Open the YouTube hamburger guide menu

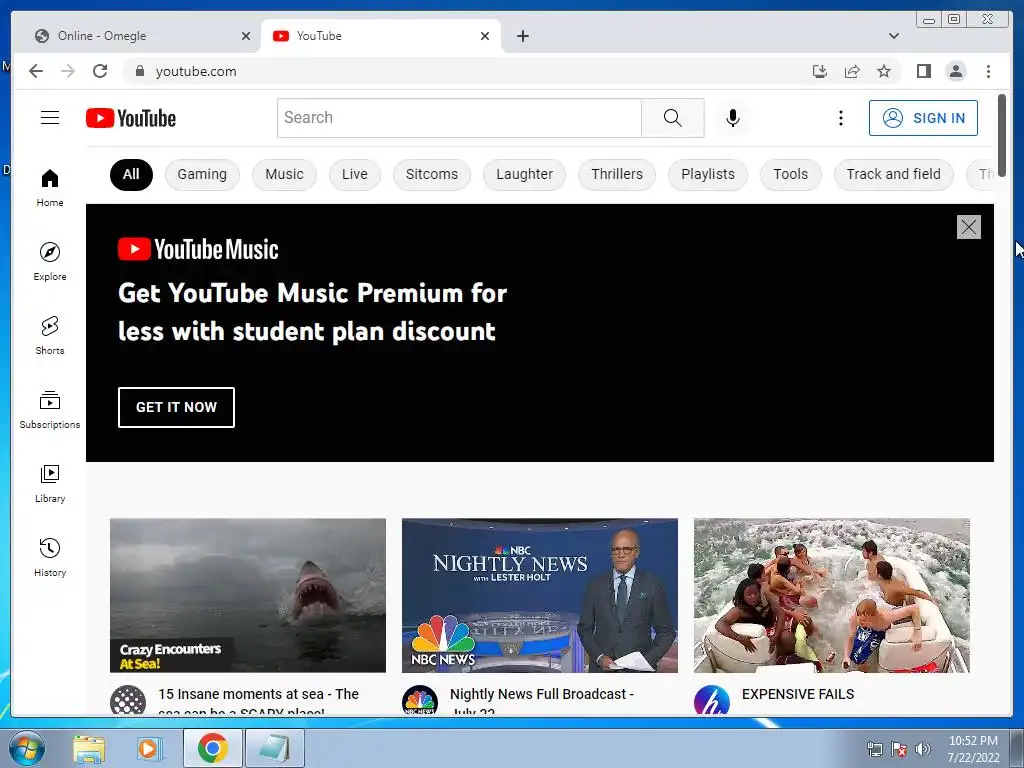(50, 118)
